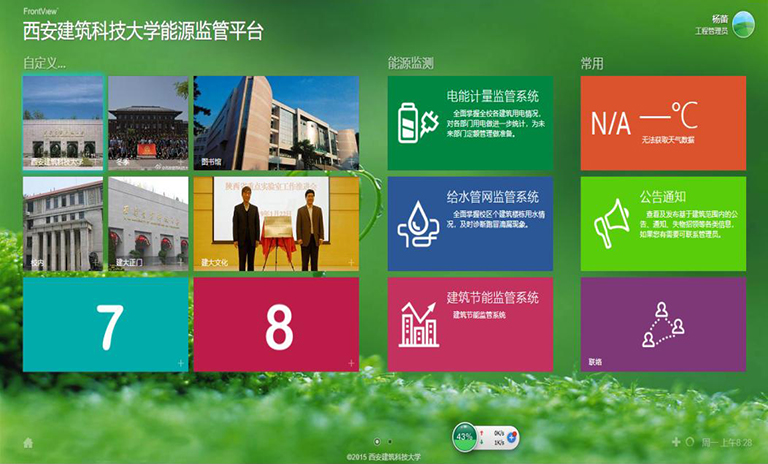This screenshot has width=768, height=464.
Task: Click the building chart icon for 建筑节能监管系统
Action: click(418, 325)
